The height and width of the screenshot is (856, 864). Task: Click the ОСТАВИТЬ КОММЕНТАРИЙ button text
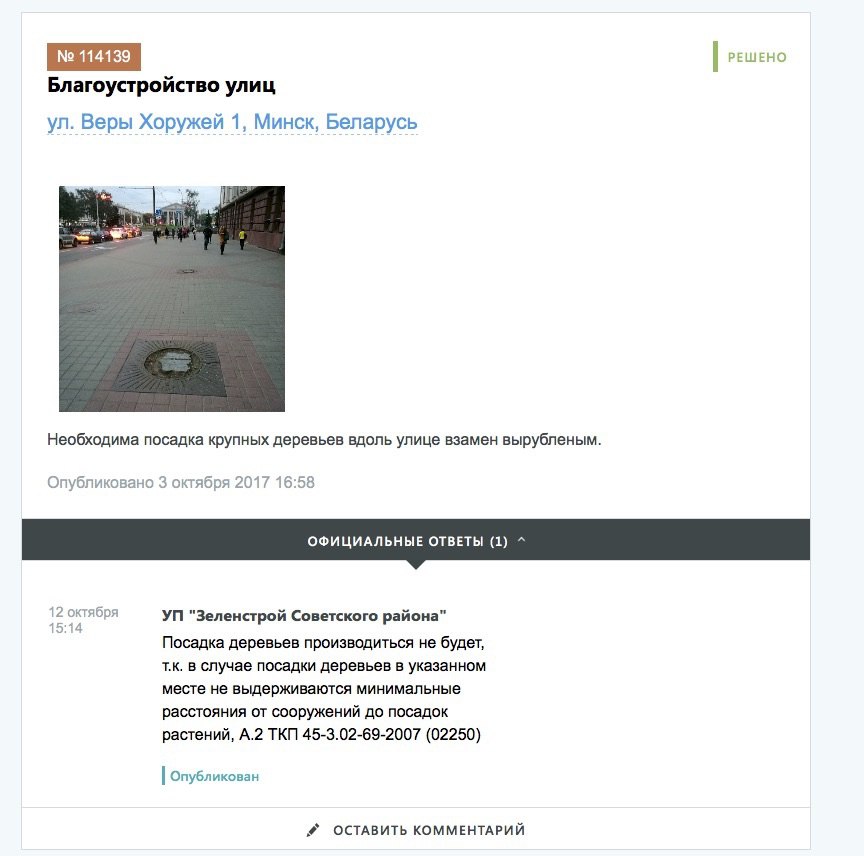pos(429,830)
